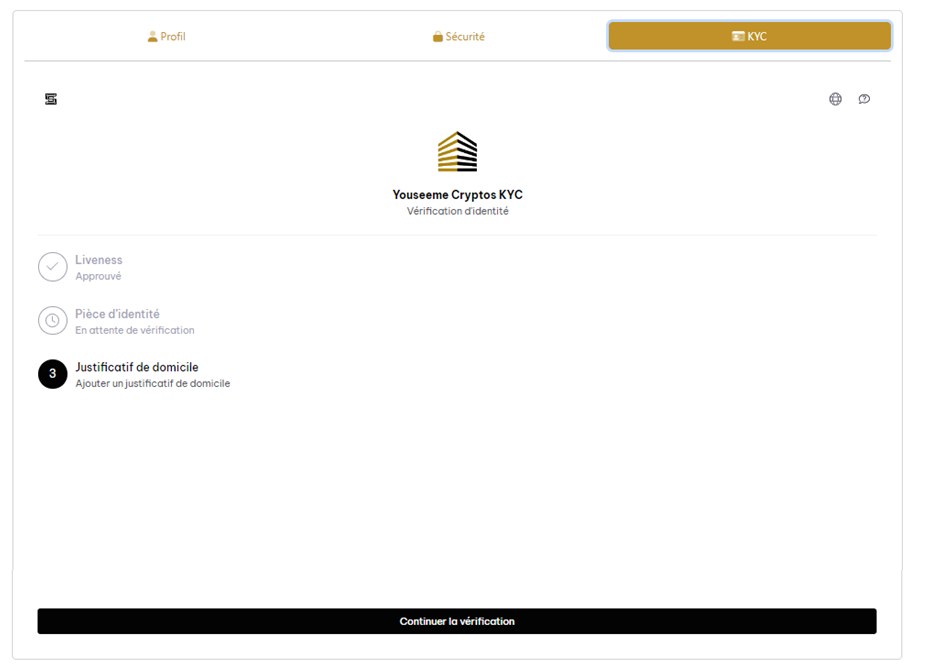Open the language selector globe icon
Screen dimensions: 927x667
(x=835, y=99)
